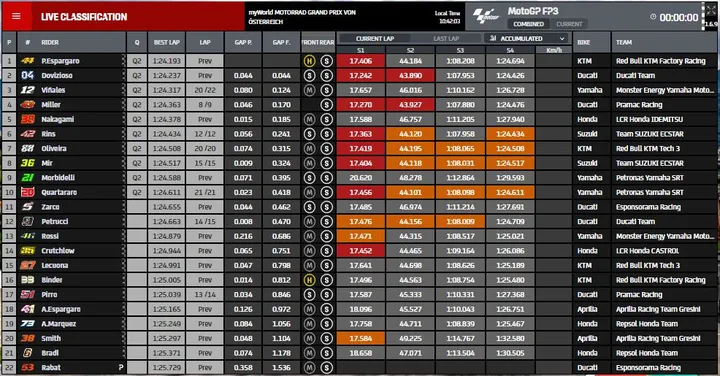Switch to the CURRENT tab
This screenshot has height=376, width=720.
pos(569,24)
